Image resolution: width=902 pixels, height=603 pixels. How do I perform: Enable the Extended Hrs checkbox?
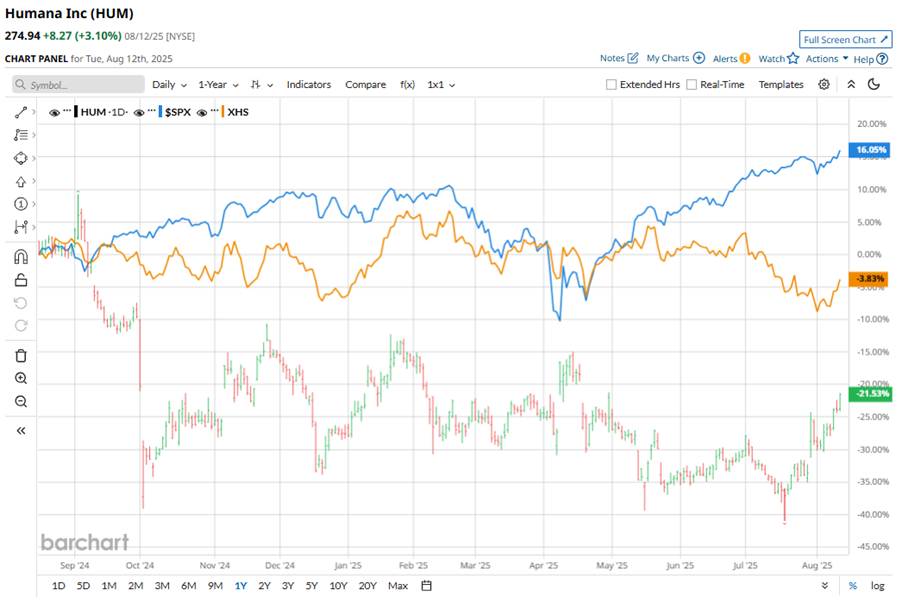click(611, 85)
